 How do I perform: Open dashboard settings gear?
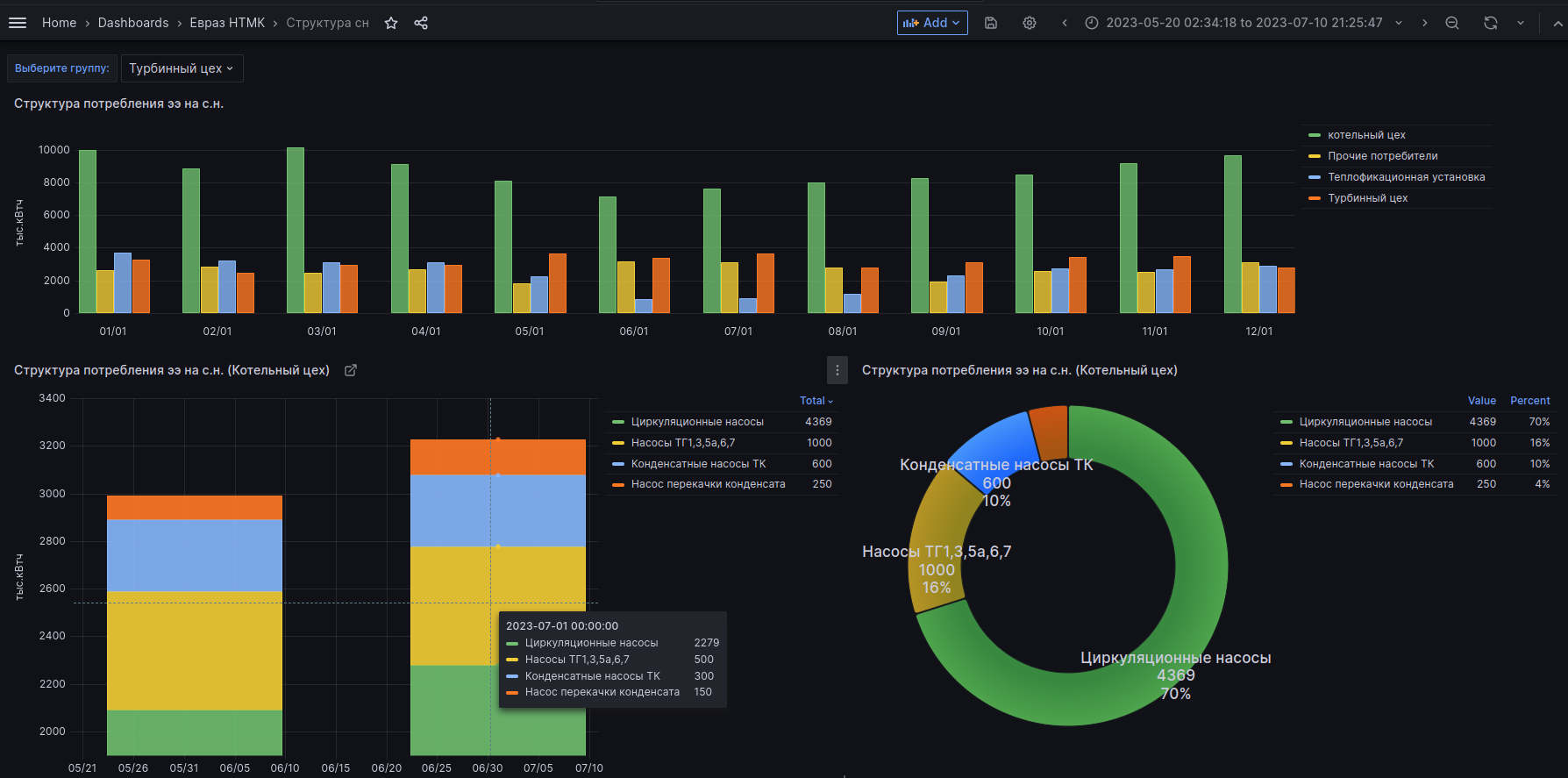1030,23
